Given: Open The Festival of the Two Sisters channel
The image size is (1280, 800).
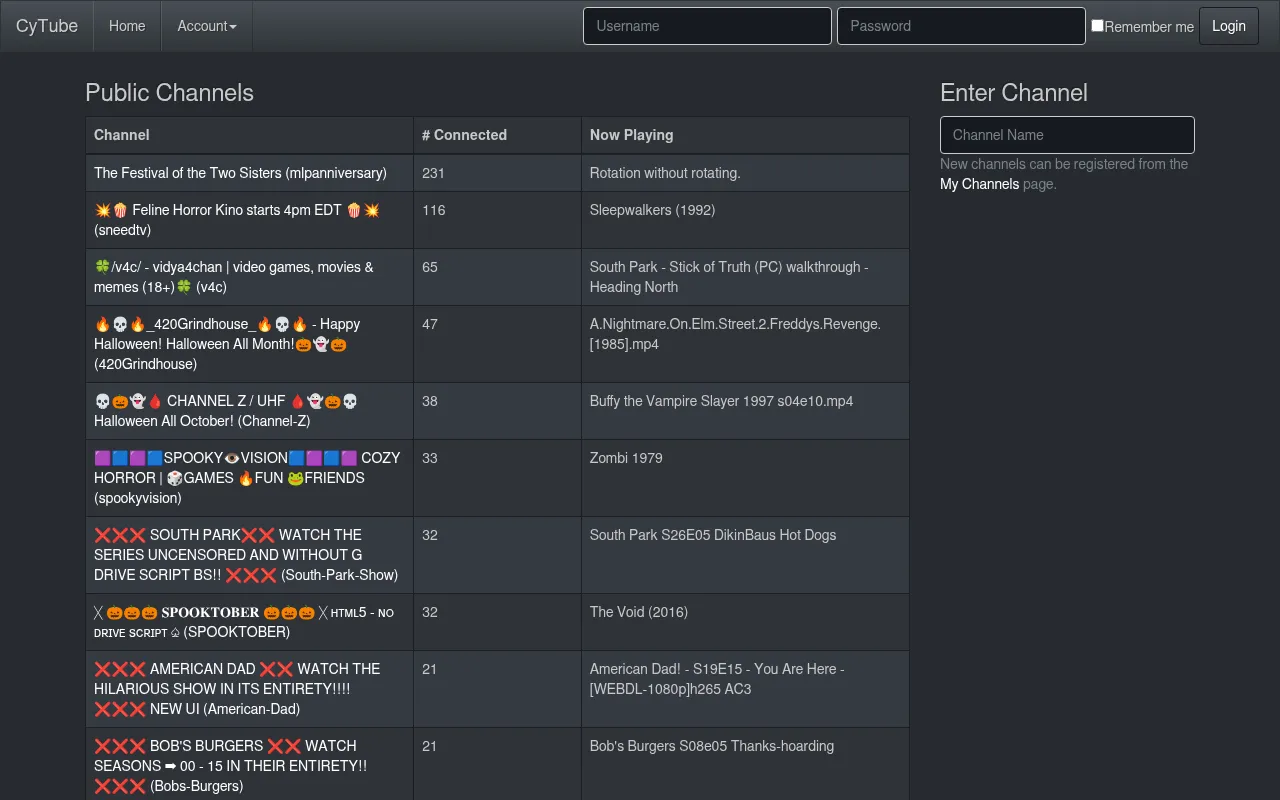Looking at the screenshot, I should coord(240,173).
